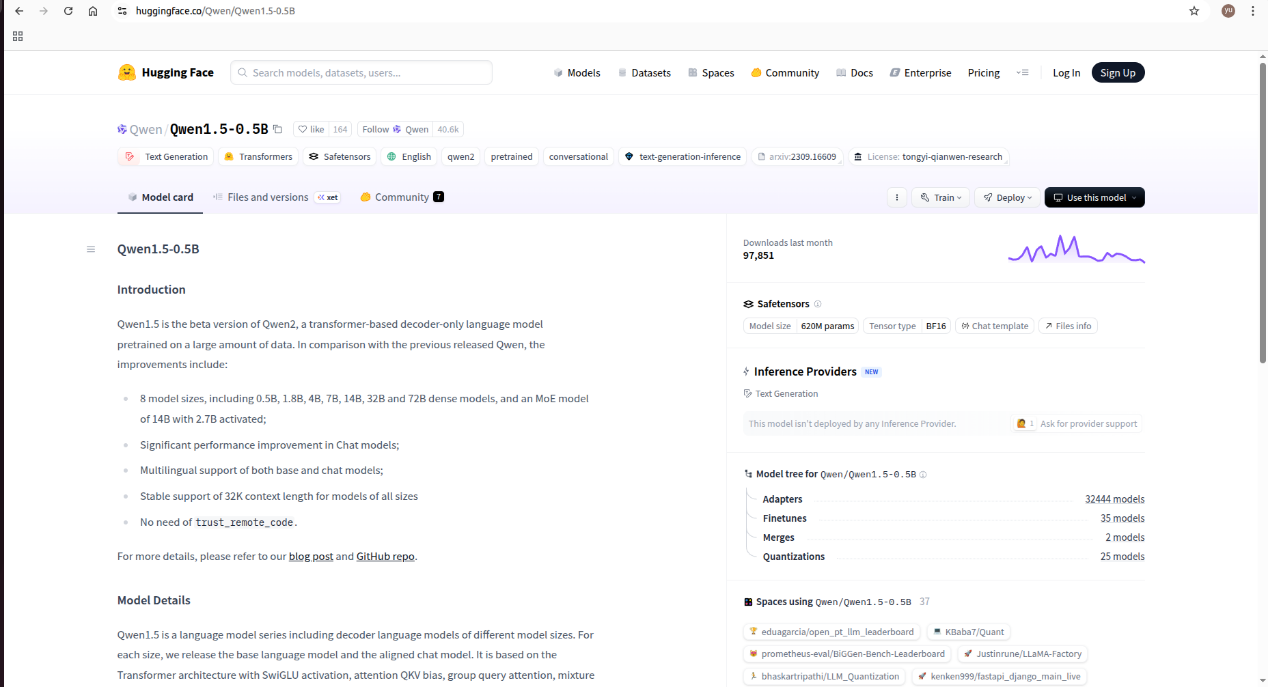Viewport: 1268px width, 687px height.
Task: Click the Sign Up button
Action: pos(1117,73)
